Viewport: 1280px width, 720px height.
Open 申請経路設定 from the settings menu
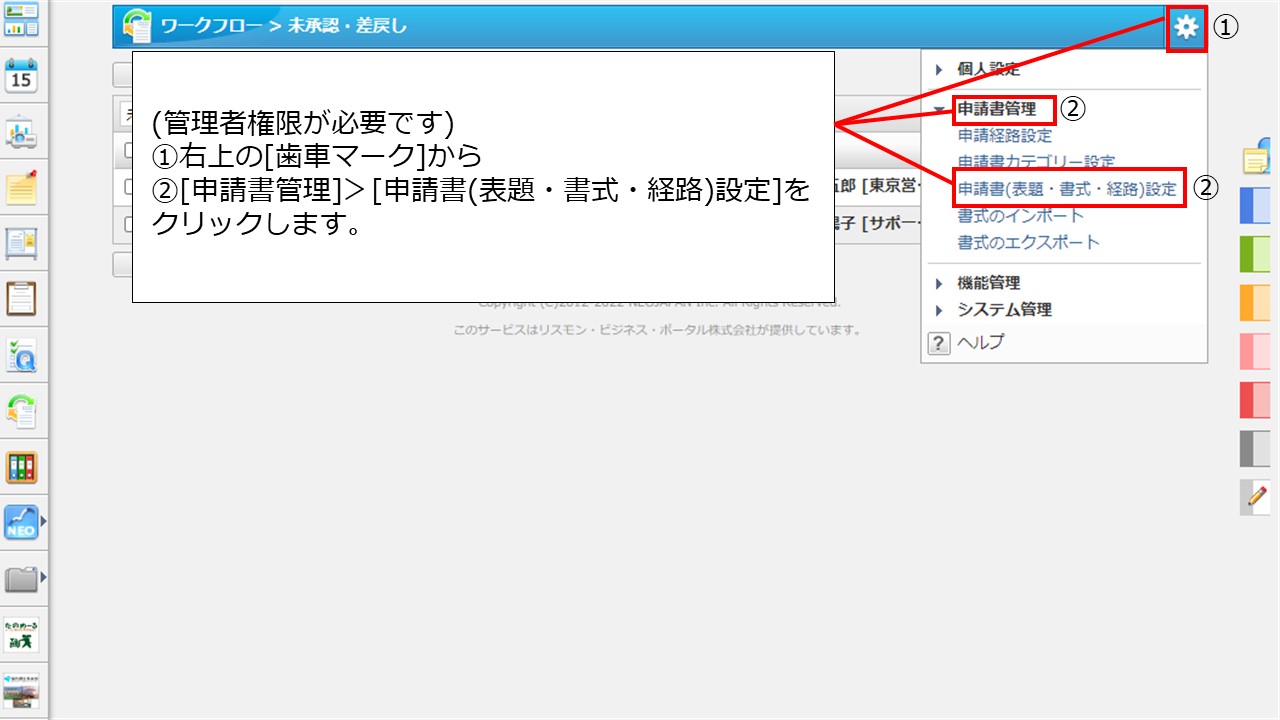click(x=1005, y=136)
